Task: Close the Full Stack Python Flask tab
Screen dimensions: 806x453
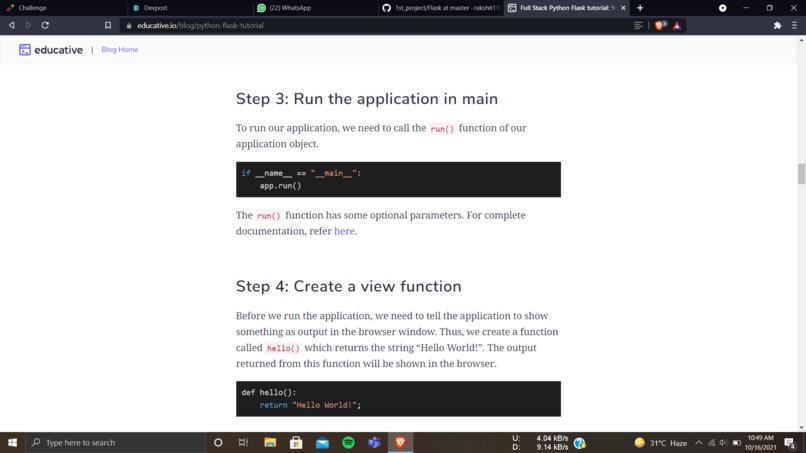Action: pyautogui.click(x=623, y=8)
